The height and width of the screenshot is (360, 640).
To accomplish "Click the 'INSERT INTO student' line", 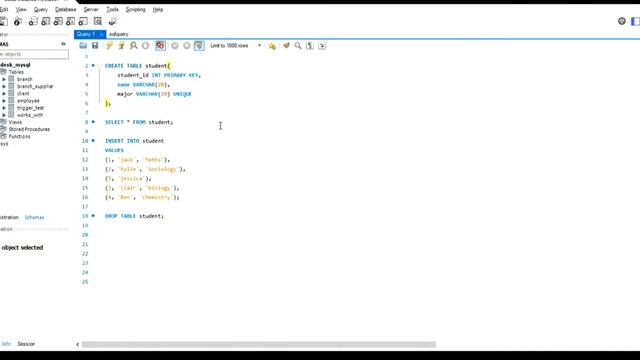I will tap(134, 141).
